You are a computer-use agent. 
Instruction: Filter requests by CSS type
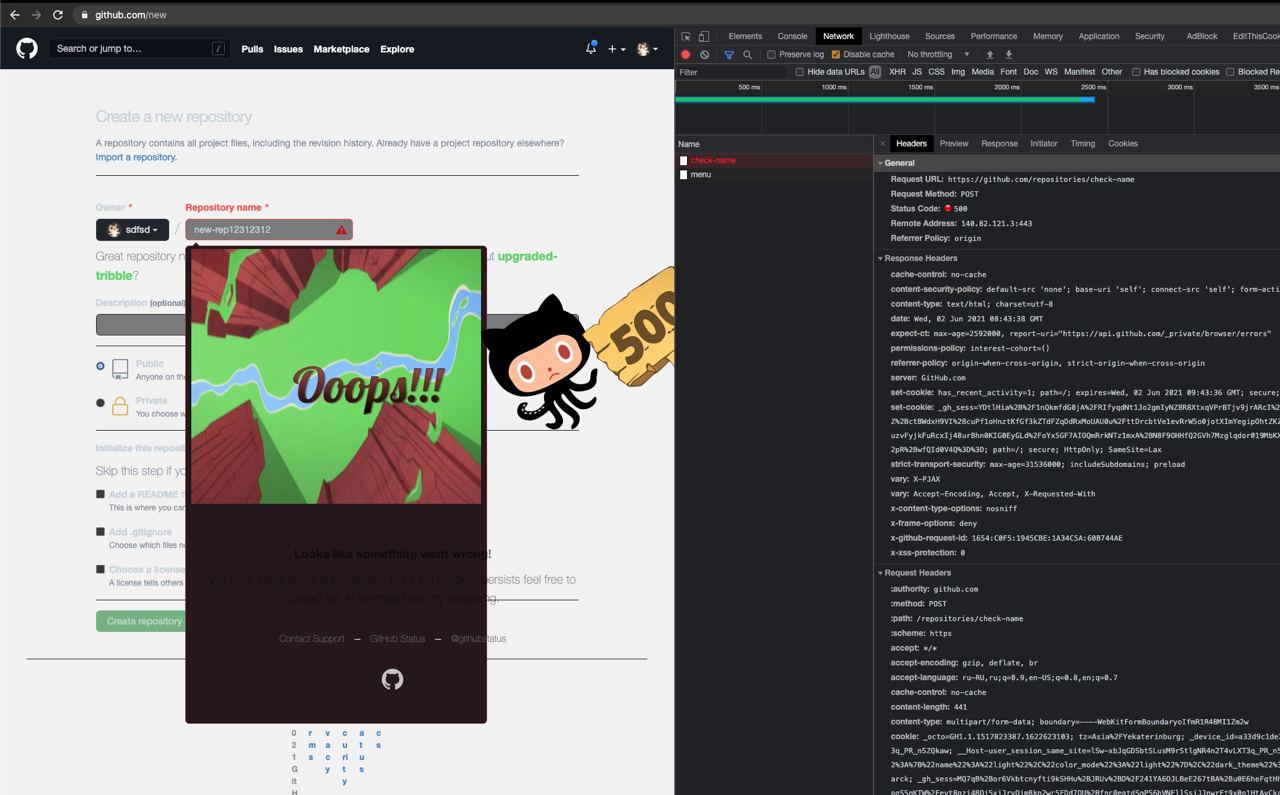click(x=936, y=72)
